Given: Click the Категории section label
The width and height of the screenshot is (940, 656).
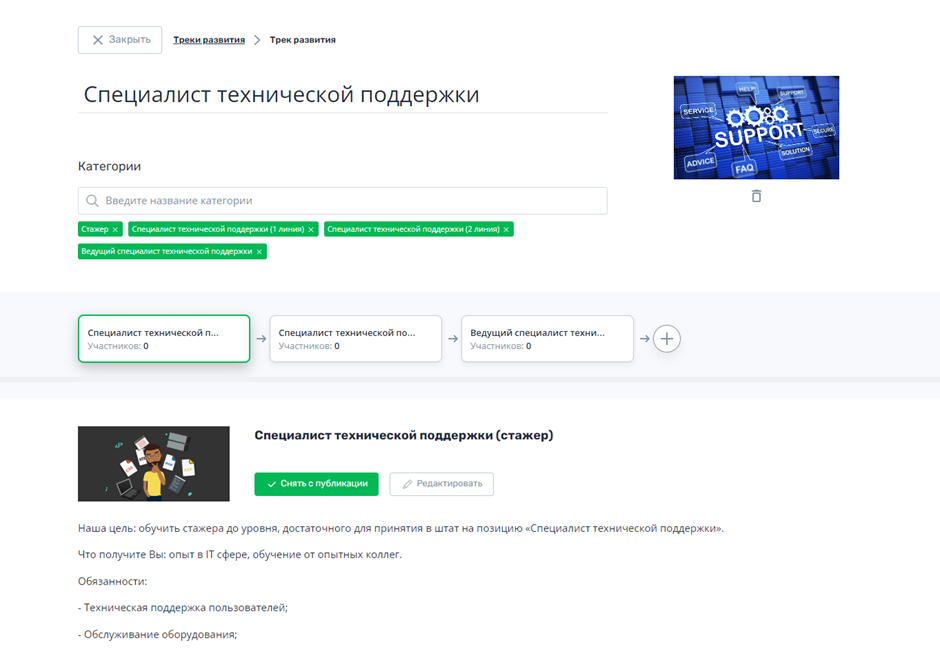Looking at the screenshot, I should [x=109, y=167].
